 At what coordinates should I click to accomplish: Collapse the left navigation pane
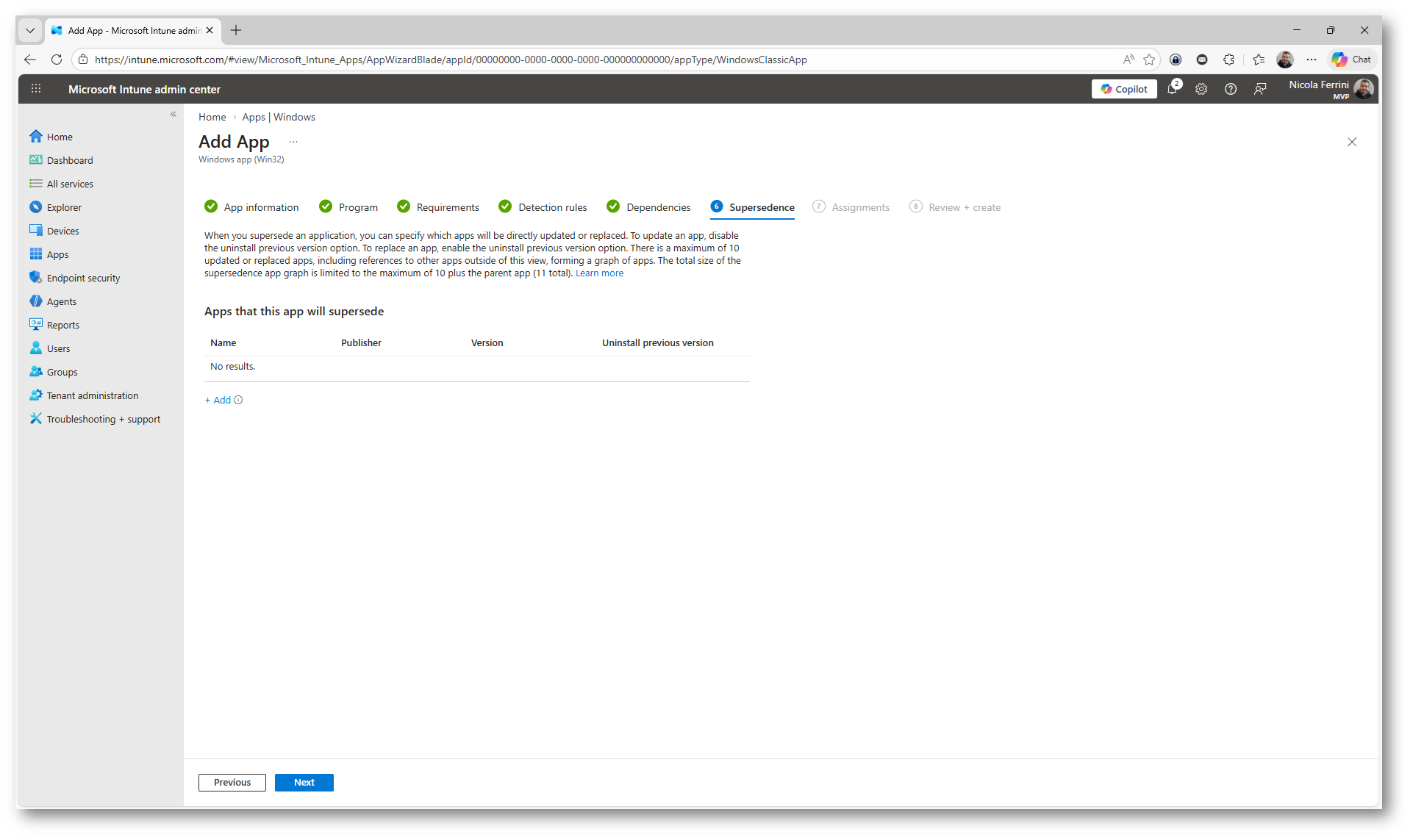click(174, 114)
